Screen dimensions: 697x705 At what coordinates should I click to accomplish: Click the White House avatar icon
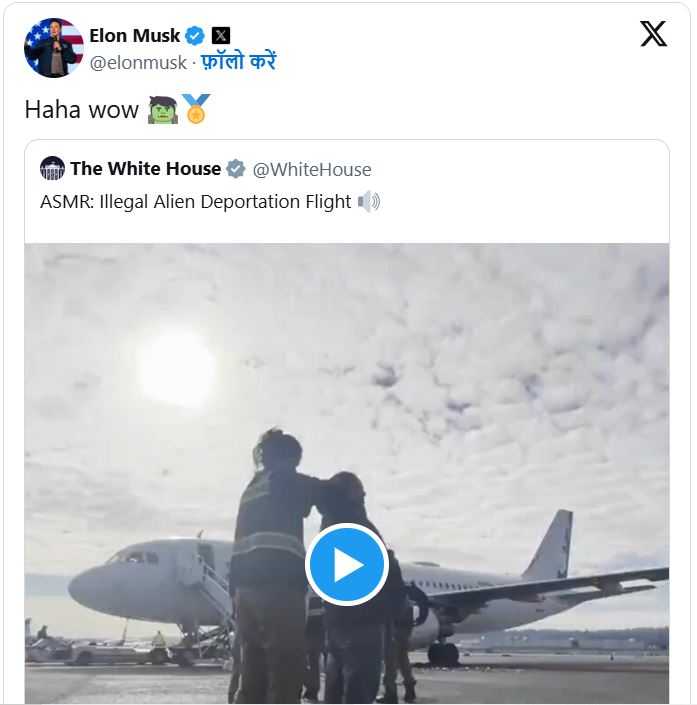[53, 169]
